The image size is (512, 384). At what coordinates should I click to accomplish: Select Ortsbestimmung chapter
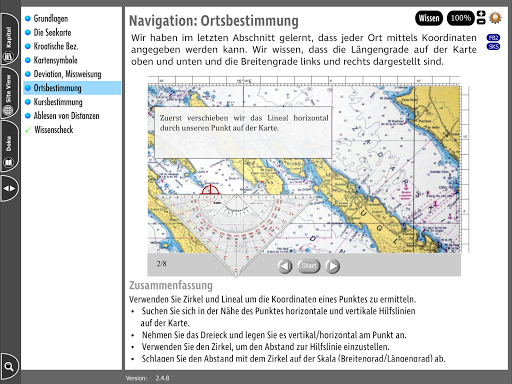72,88
